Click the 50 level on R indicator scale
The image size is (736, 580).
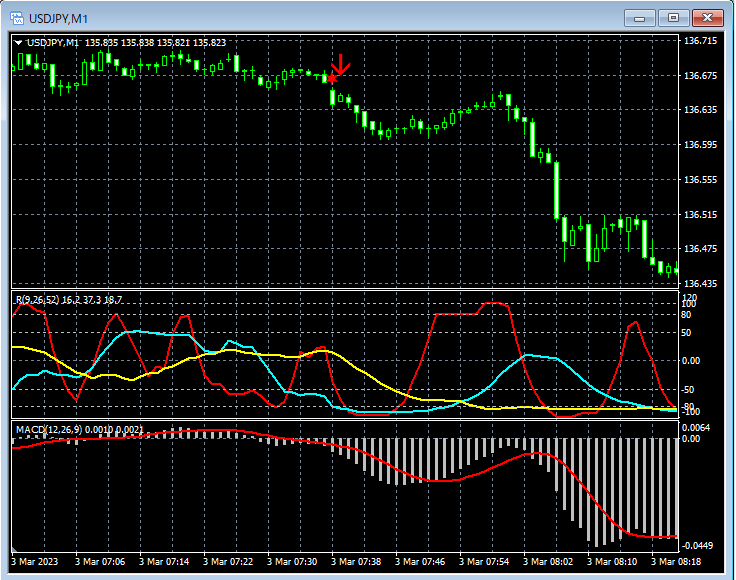(x=686, y=333)
